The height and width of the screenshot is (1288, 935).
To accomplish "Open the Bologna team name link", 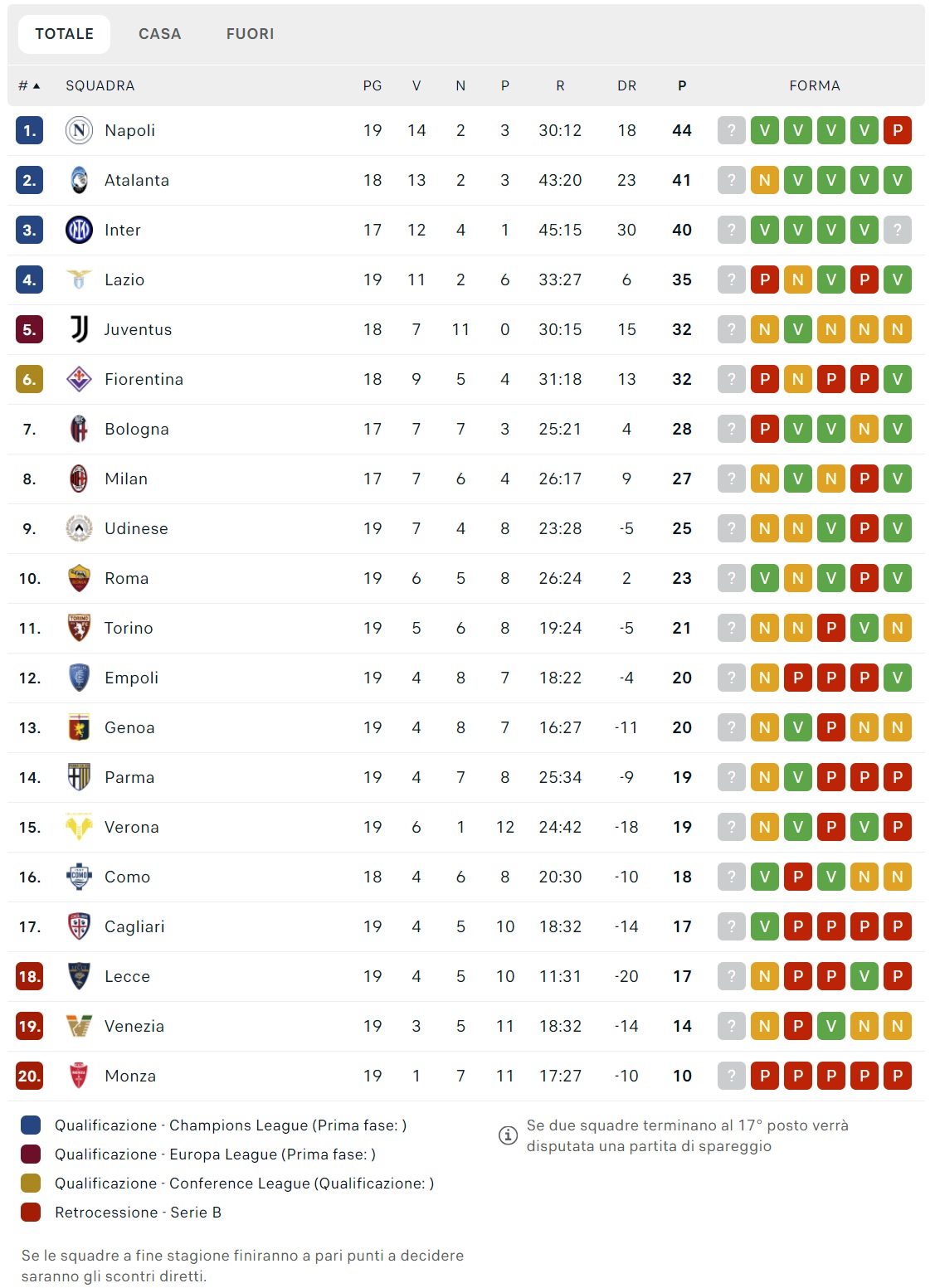I will (137, 429).
